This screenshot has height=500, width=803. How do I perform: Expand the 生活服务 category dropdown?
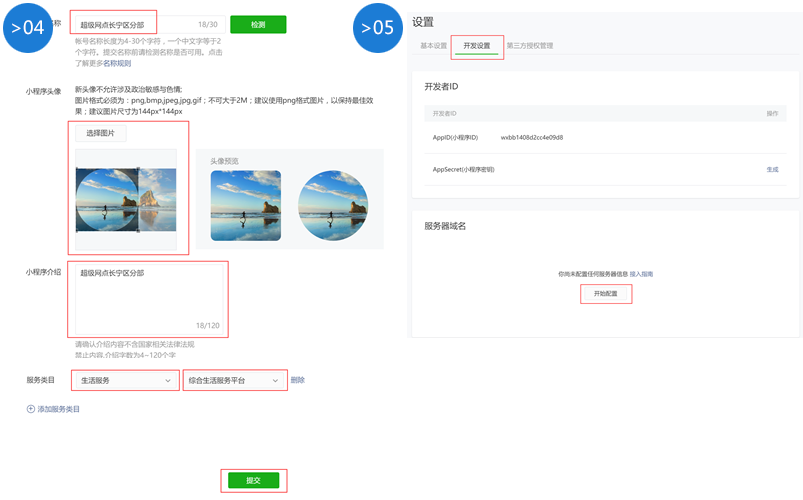tap(125, 381)
